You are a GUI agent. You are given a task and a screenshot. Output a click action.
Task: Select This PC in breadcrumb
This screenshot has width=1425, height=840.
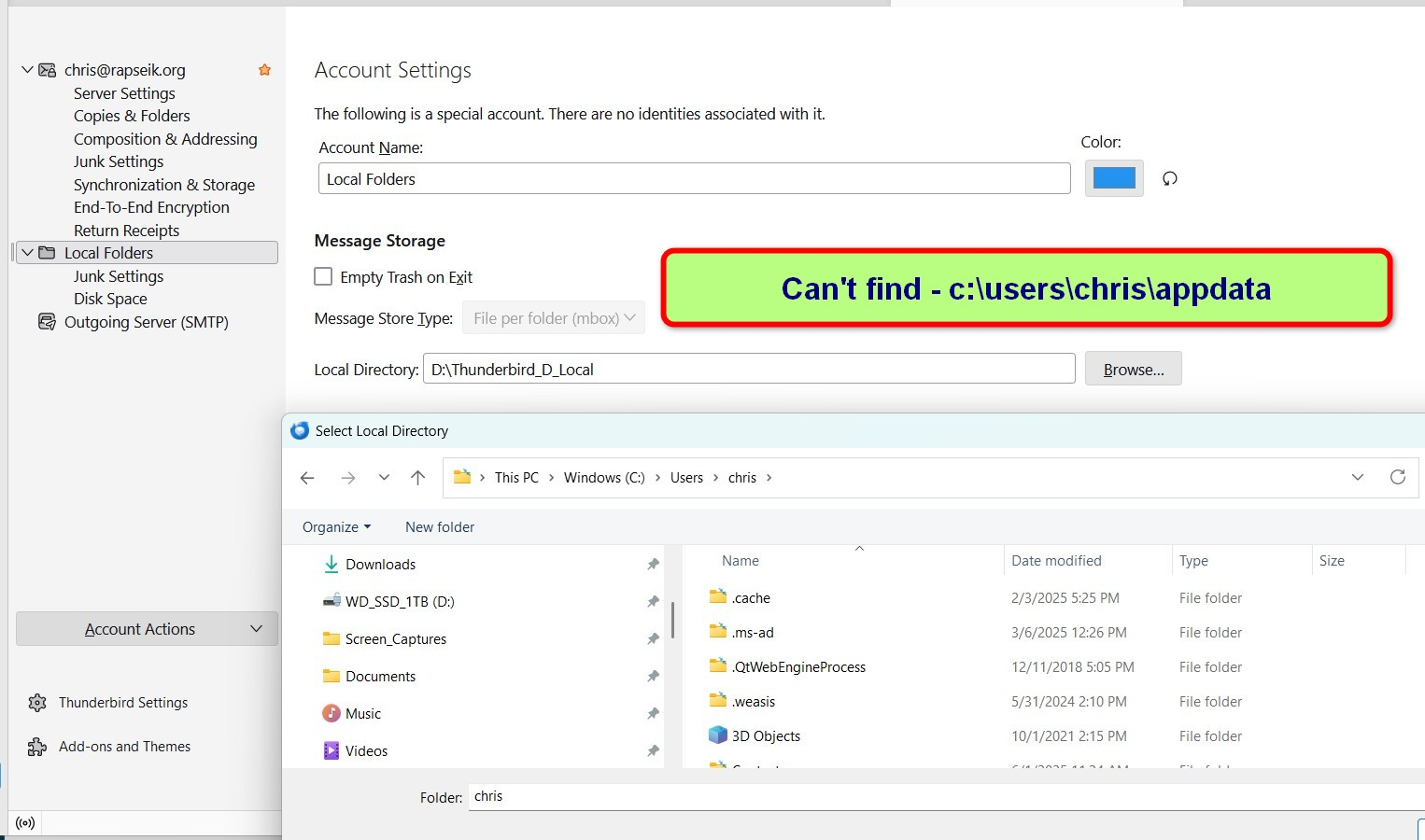point(516,478)
